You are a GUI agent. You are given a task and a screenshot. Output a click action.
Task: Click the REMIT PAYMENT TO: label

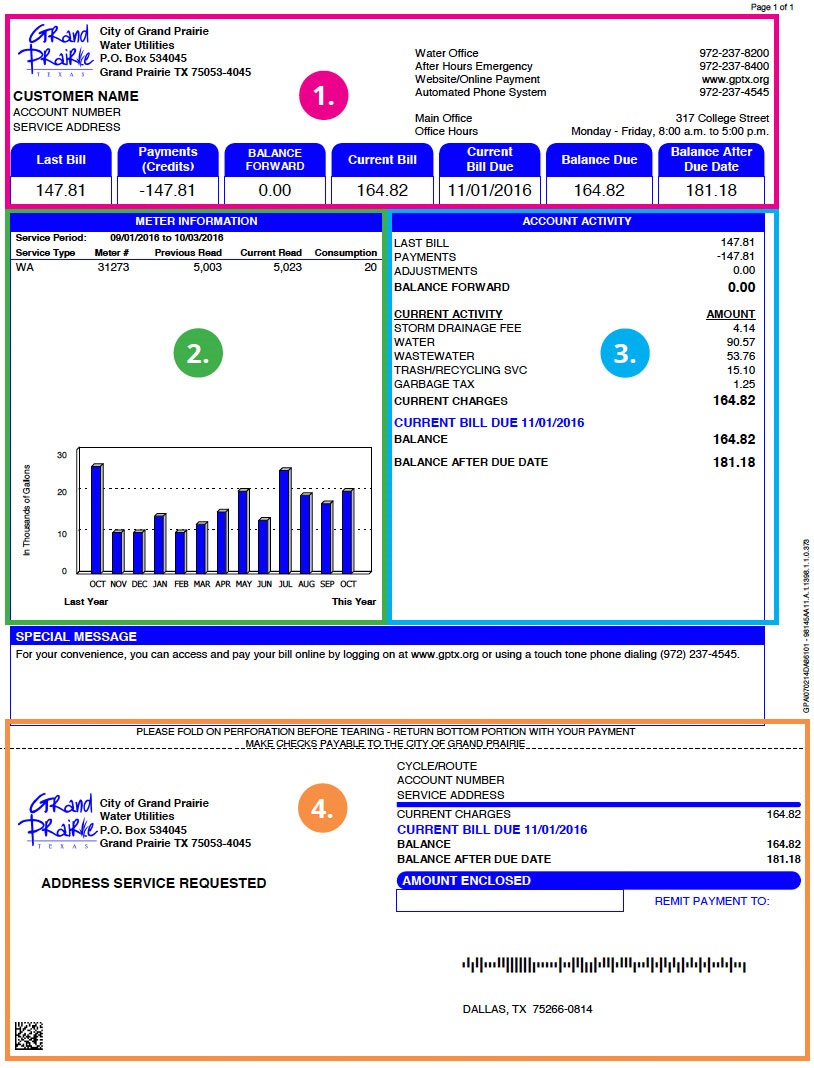(712, 901)
